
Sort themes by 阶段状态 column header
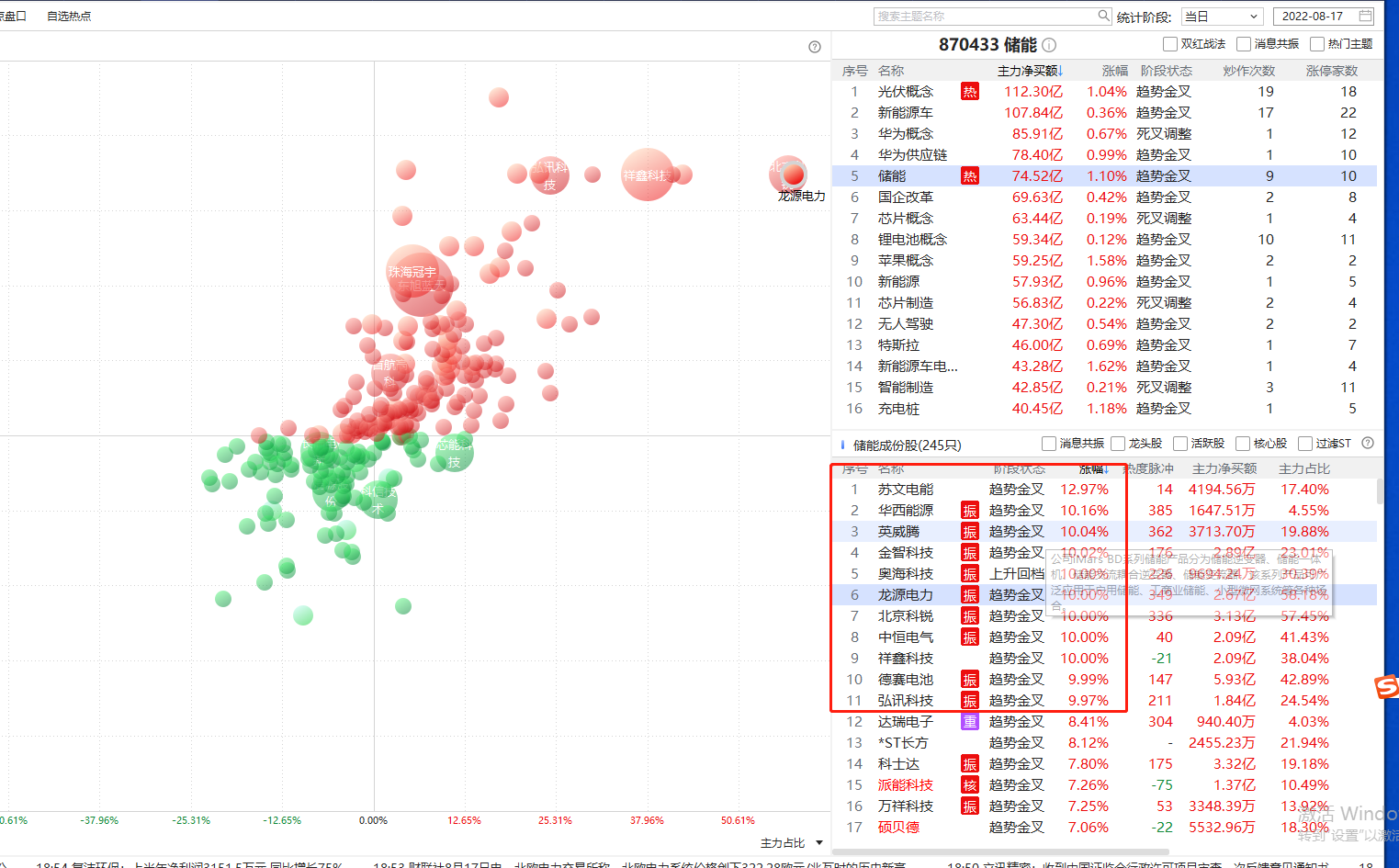pyautogui.click(x=1166, y=71)
